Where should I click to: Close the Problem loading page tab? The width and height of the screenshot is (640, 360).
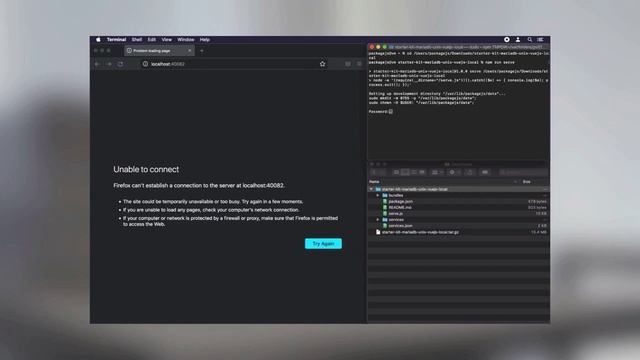coord(190,51)
